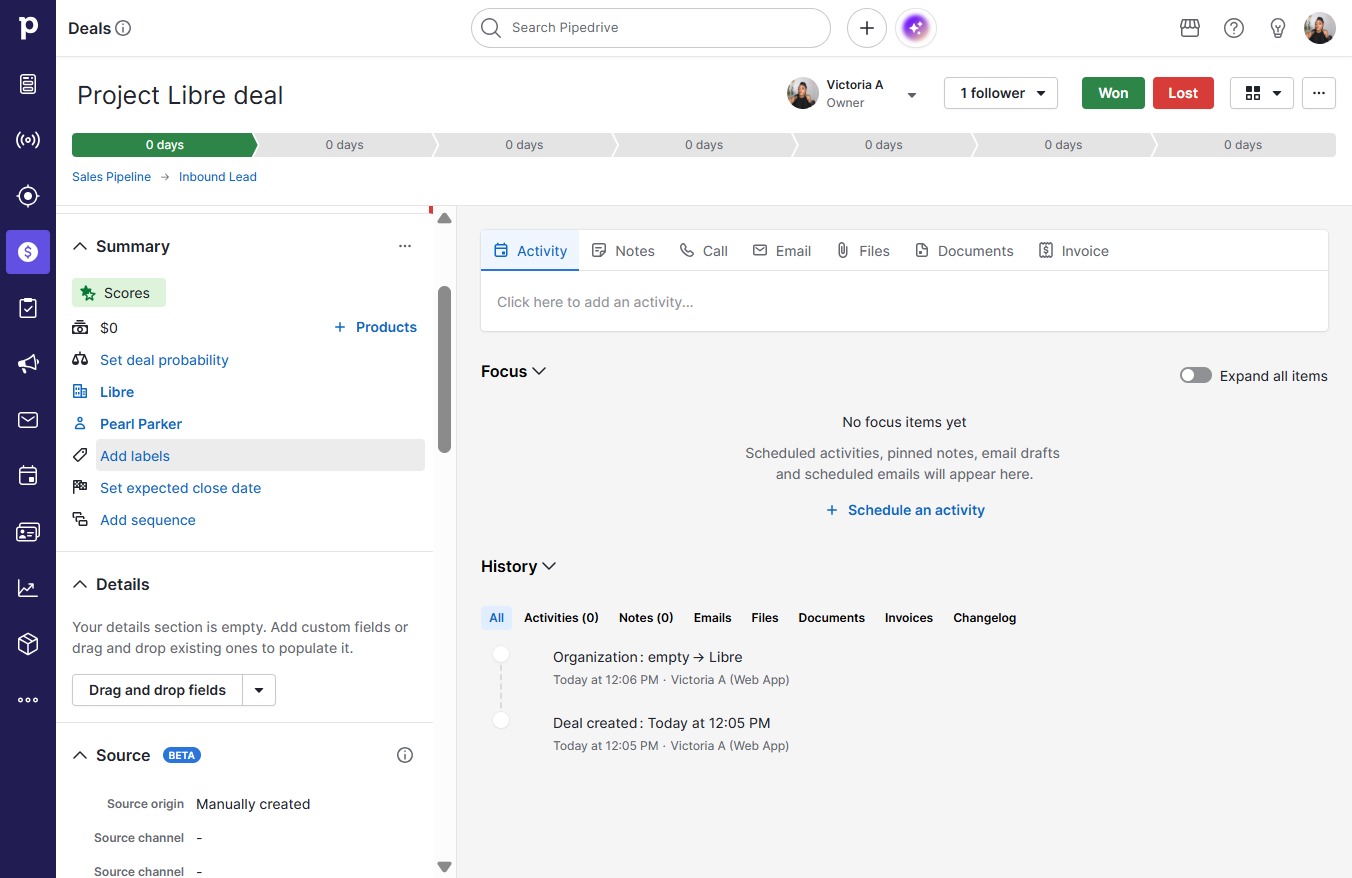Open the layout view grid dropdown

coord(1262,93)
